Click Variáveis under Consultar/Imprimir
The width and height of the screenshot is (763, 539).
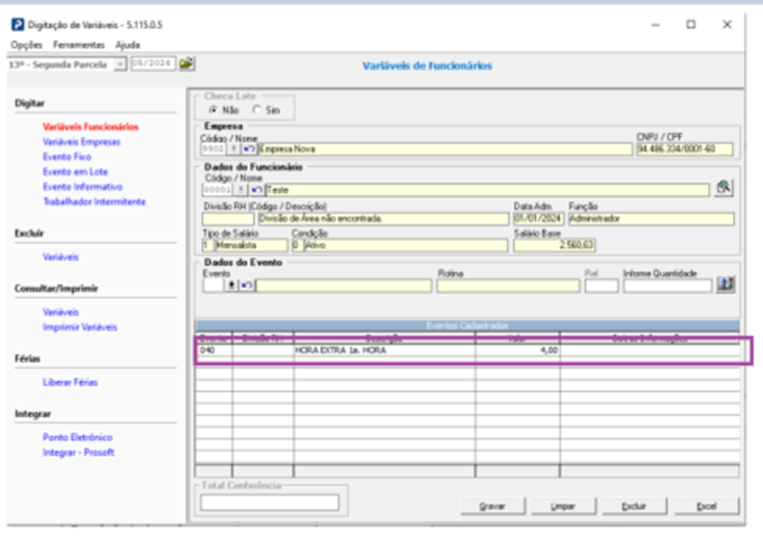coord(60,312)
